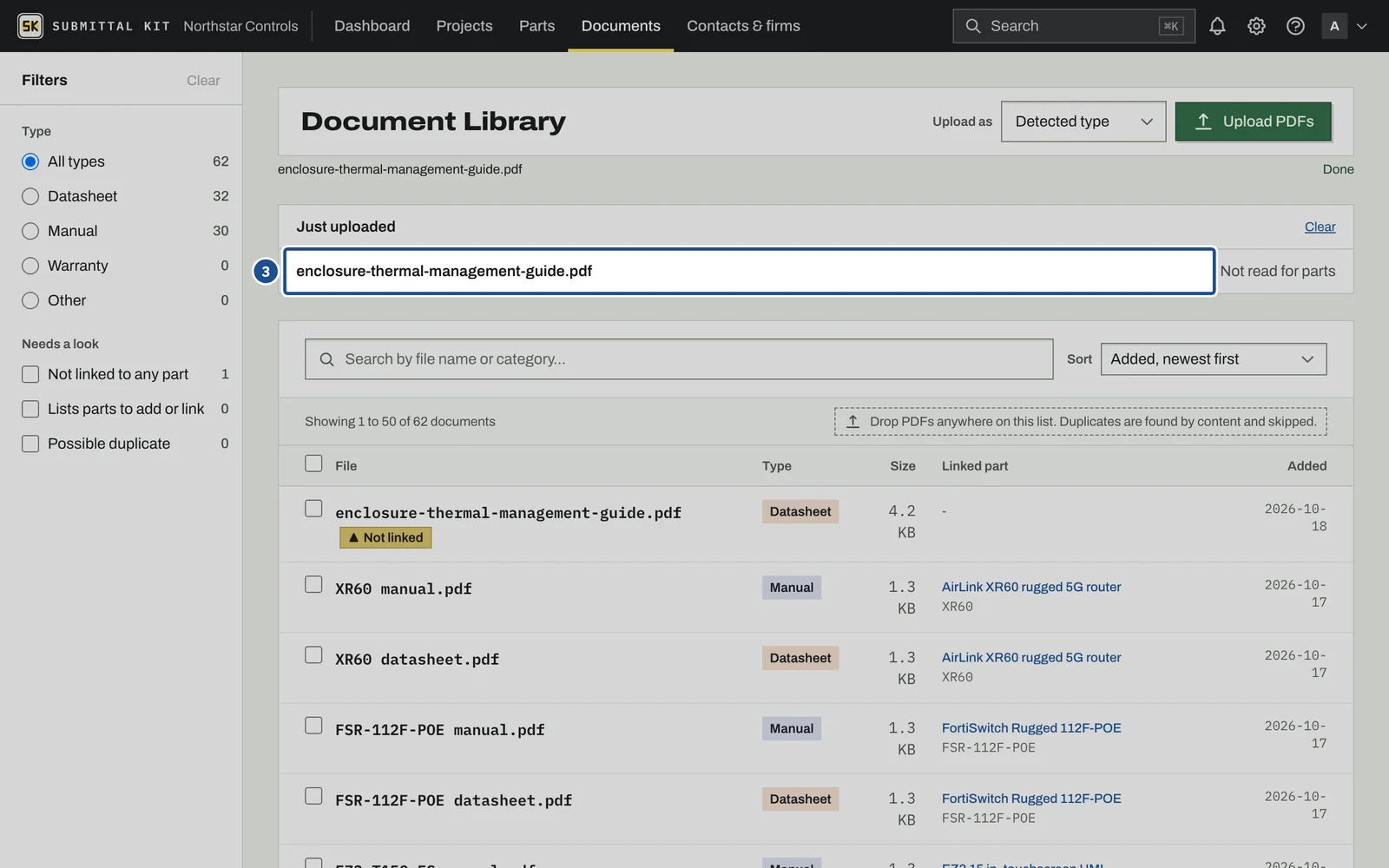Open FortiSwitch link on FSR-112F-POE manual.pdf row
This screenshot has height=868, width=1389.
[1031, 727]
